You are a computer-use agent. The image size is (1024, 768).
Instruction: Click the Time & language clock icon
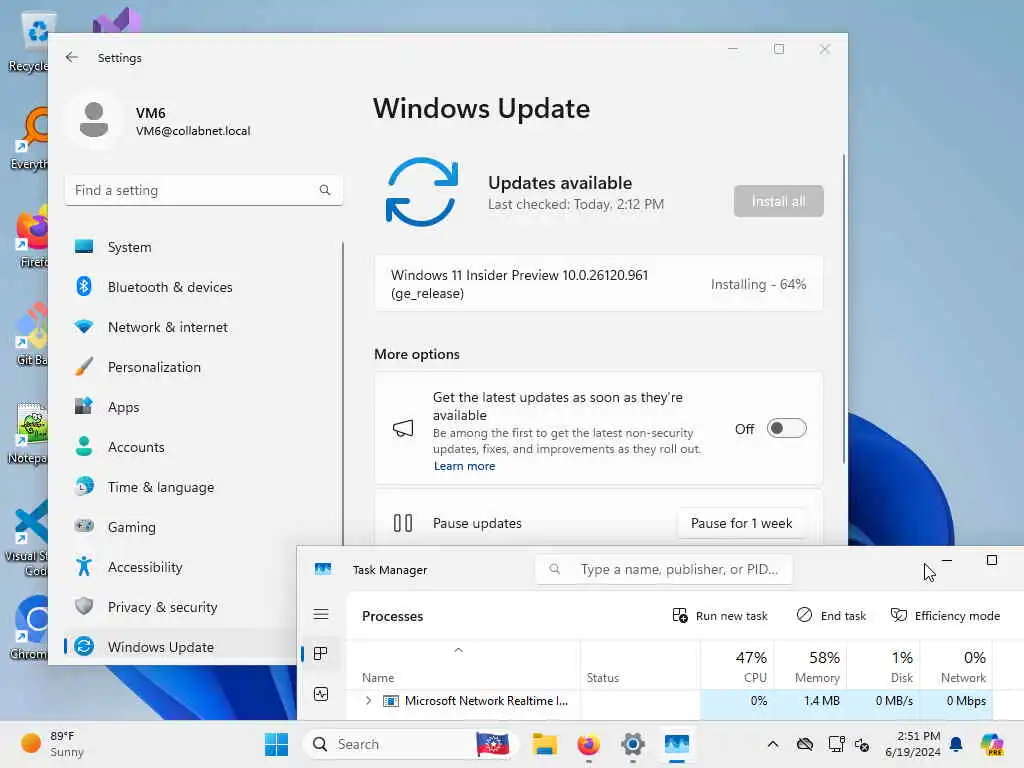[x=84, y=487]
